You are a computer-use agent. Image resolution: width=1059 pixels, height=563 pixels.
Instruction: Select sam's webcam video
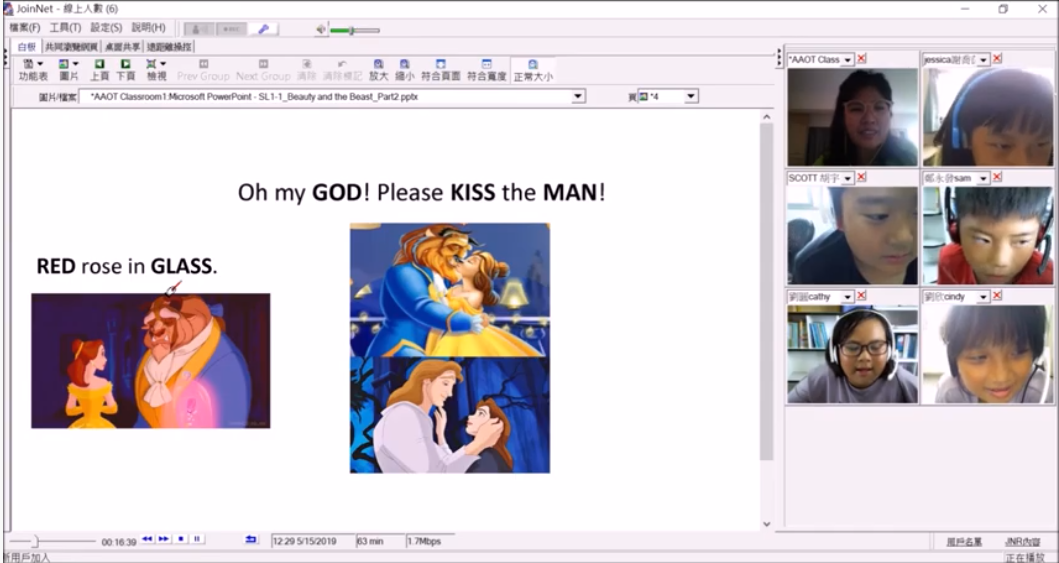point(988,236)
